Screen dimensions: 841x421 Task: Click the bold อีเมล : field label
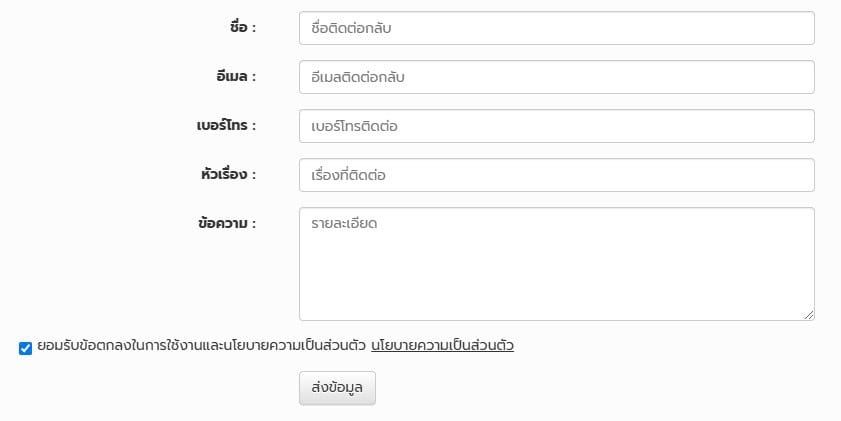[x=236, y=77]
